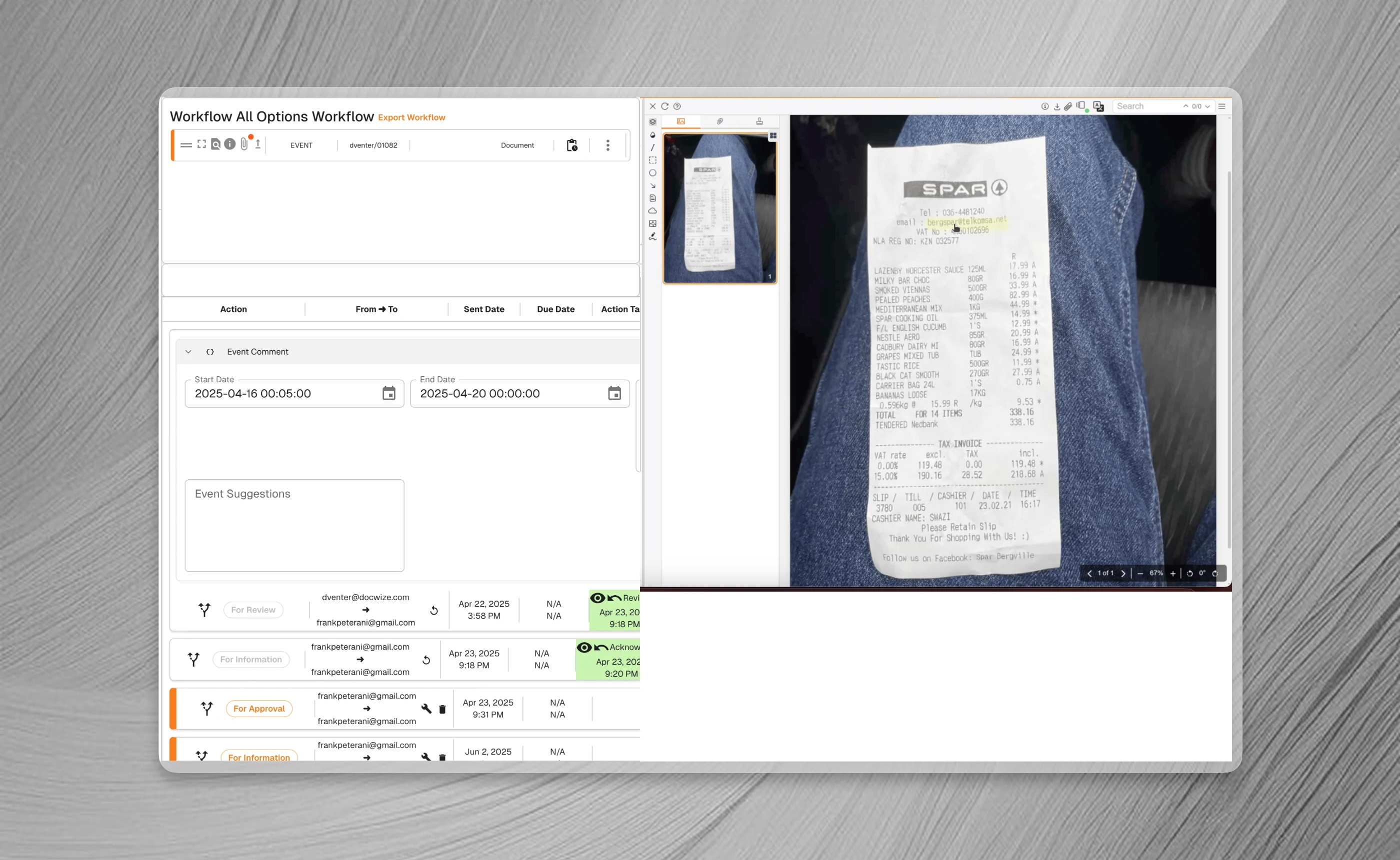Viewport: 1400px width, 860px height.
Task: Select the signature pen tool
Action: coord(653,237)
